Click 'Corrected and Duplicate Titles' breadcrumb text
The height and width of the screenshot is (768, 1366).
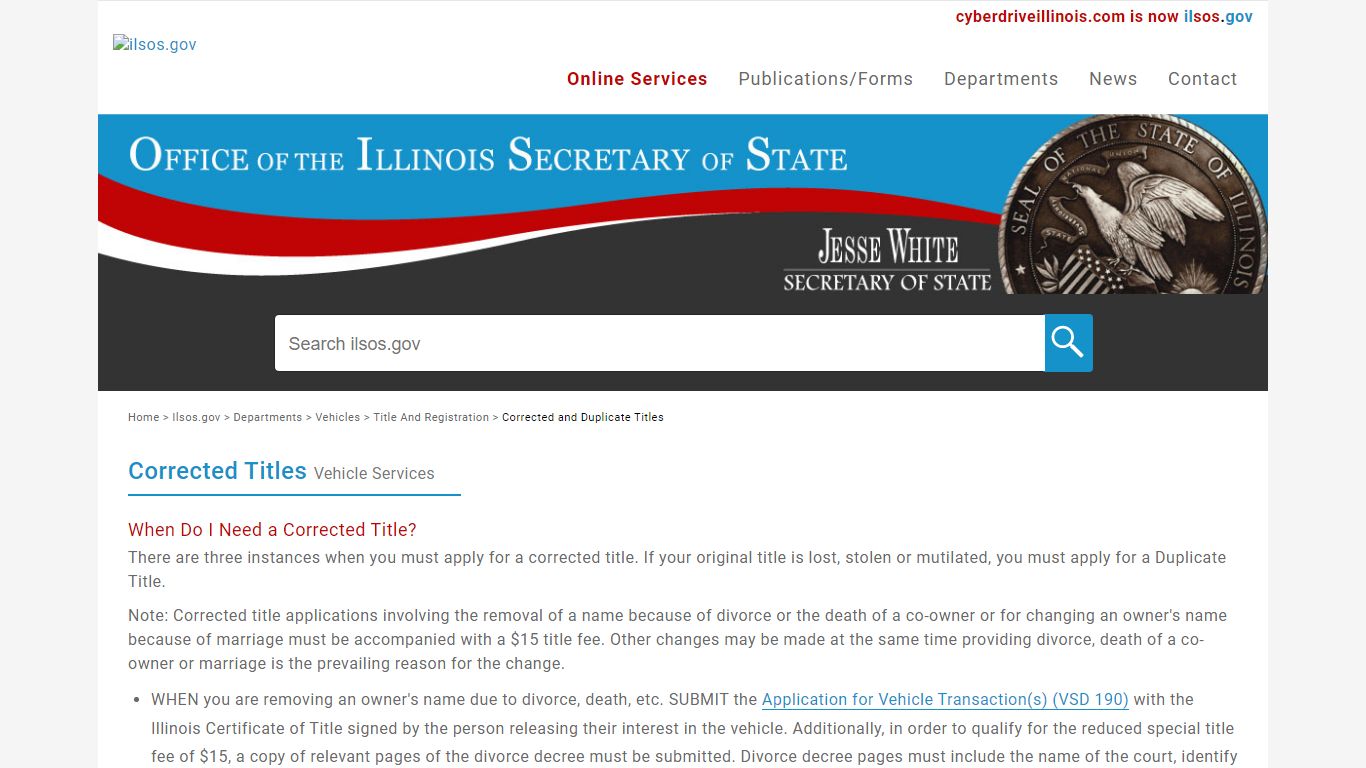point(583,417)
